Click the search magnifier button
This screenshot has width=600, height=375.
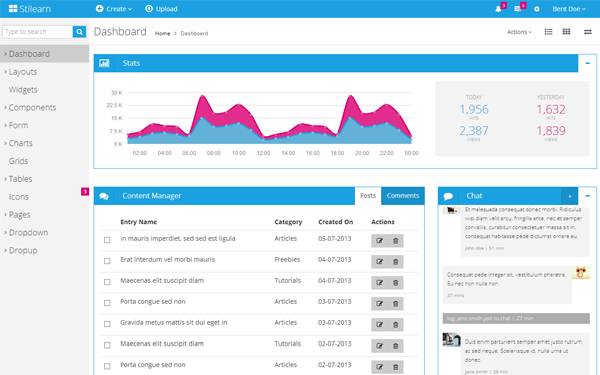pos(79,32)
